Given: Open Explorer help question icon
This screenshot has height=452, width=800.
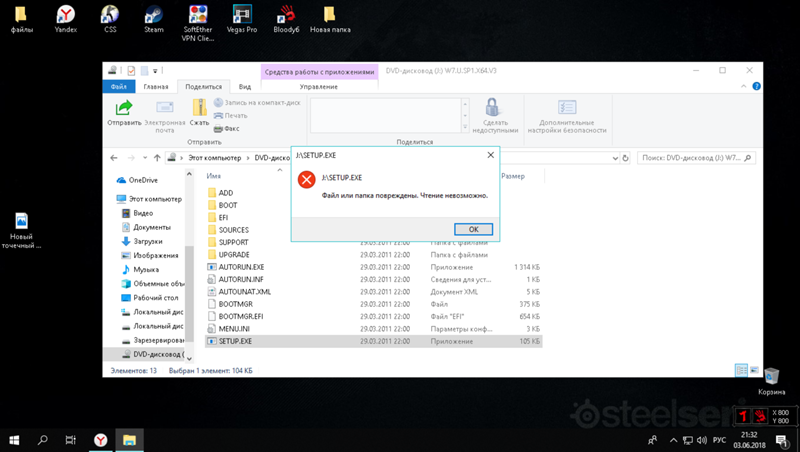Looking at the screenshot, I should 757,86.
